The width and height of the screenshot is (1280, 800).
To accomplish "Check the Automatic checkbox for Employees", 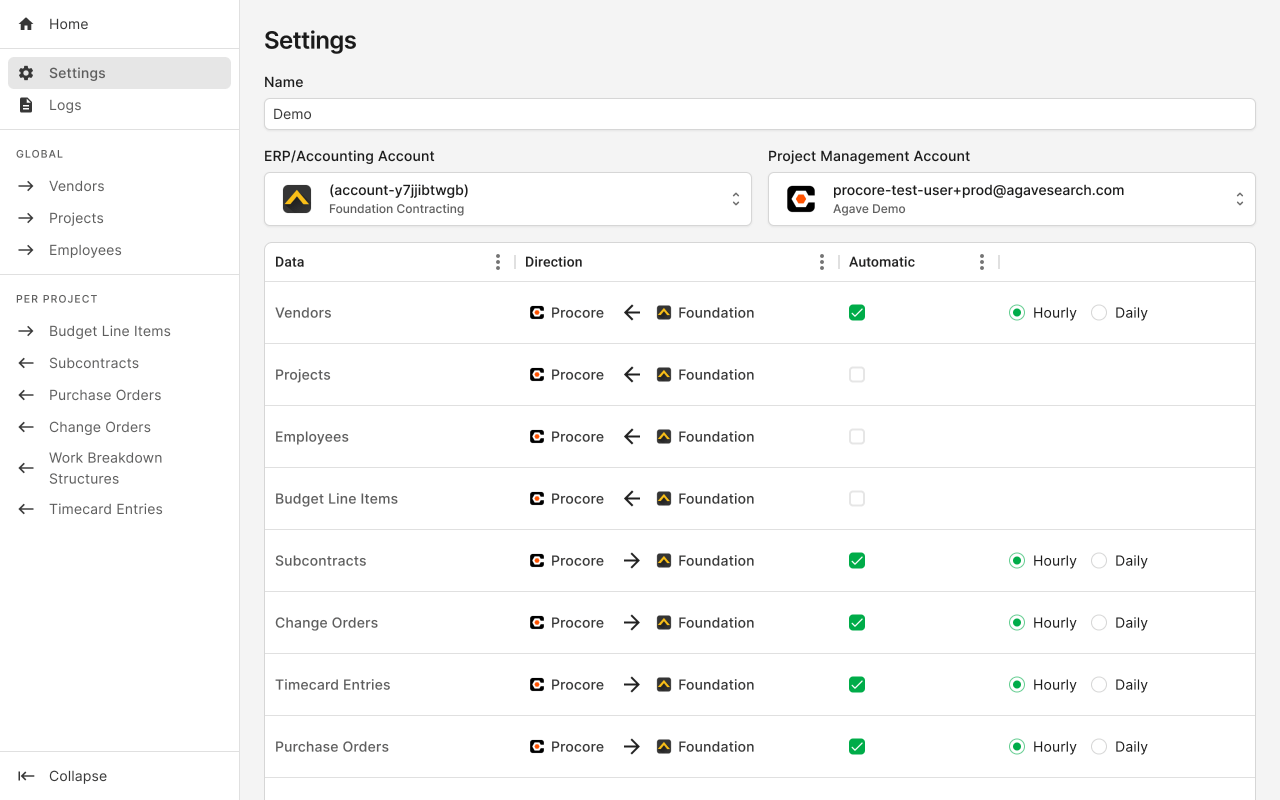I will [857, 437].
